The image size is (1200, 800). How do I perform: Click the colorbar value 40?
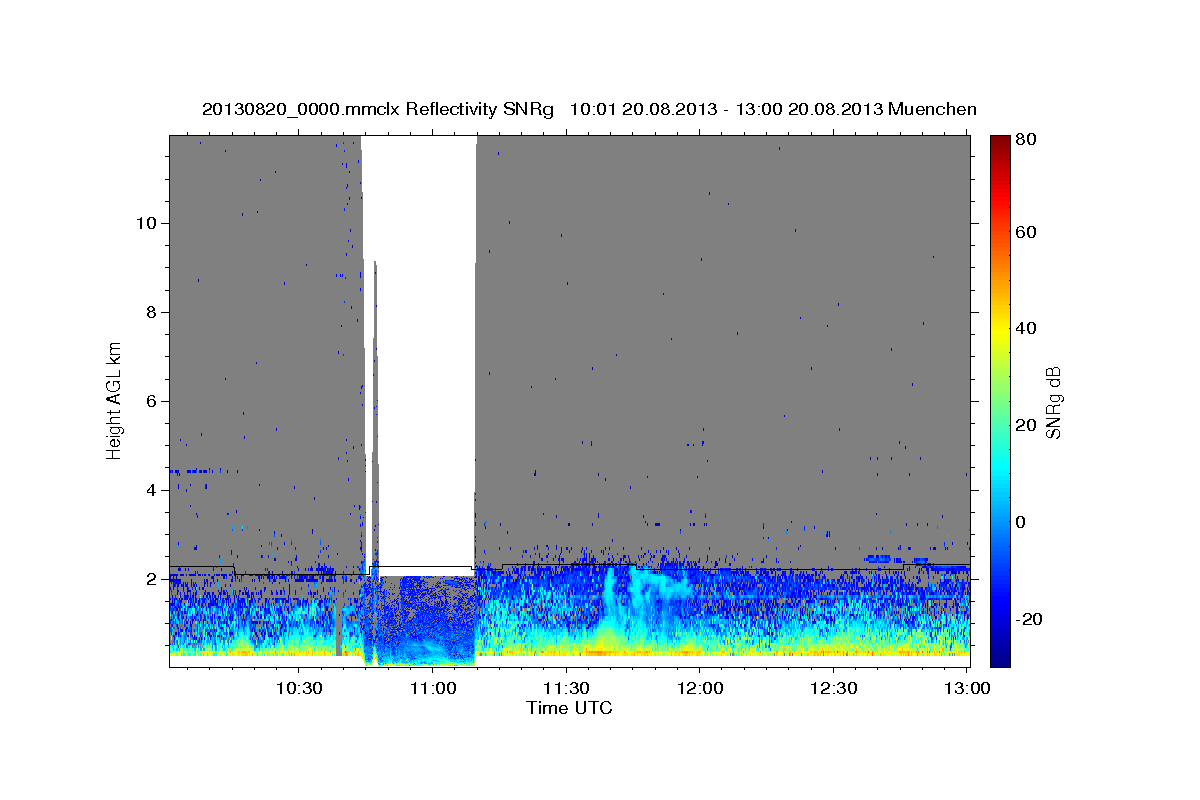(1026, 328)
